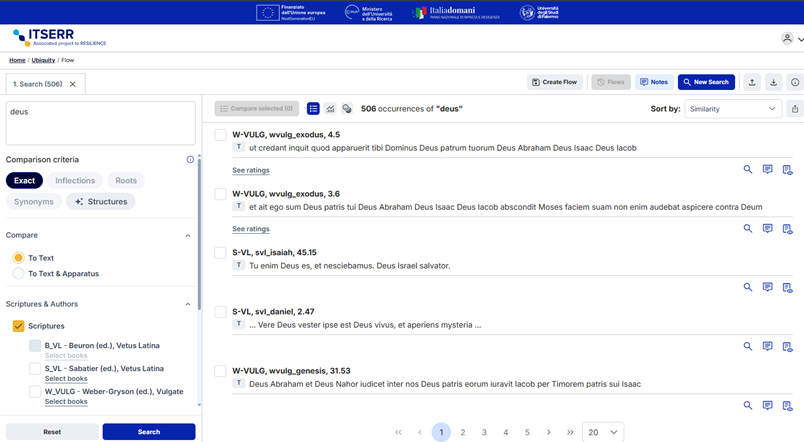Switch to list view of results

pyautogui.click(x=313, y=109)
